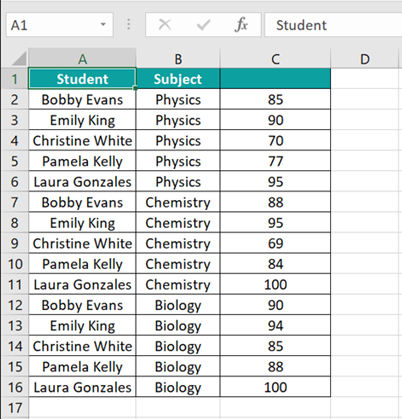
Task: Click score 95 in row 6
Action: point(275,182)
